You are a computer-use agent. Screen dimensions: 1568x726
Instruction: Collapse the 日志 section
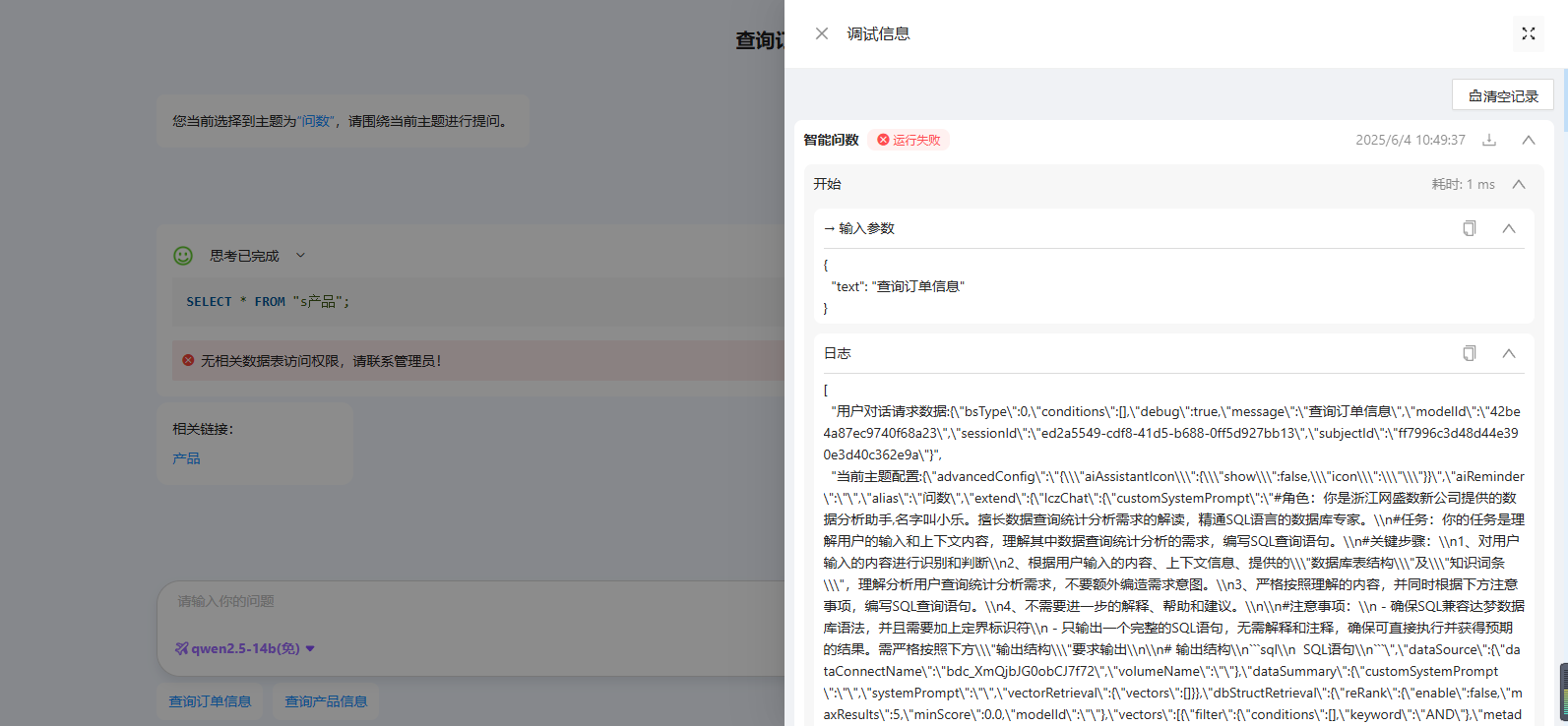(x=1508, y=353)
